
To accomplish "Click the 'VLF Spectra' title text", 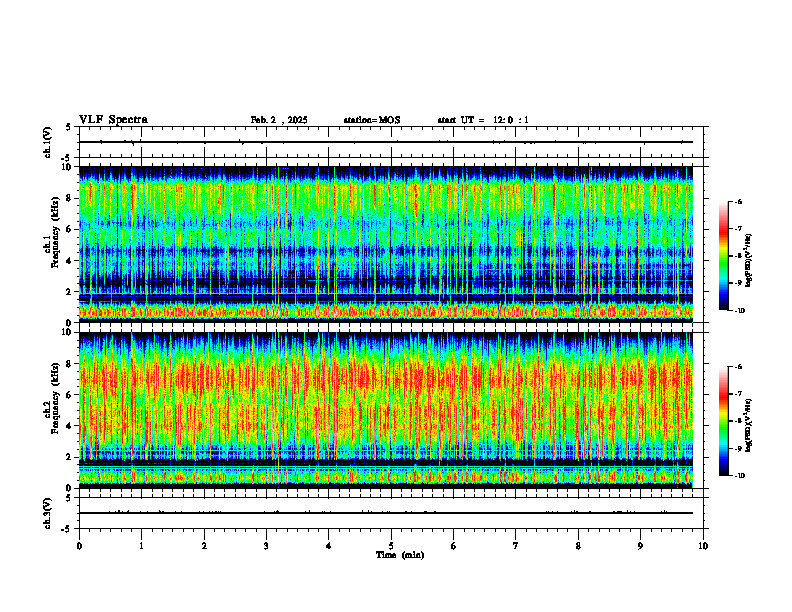I will [113, 119].
